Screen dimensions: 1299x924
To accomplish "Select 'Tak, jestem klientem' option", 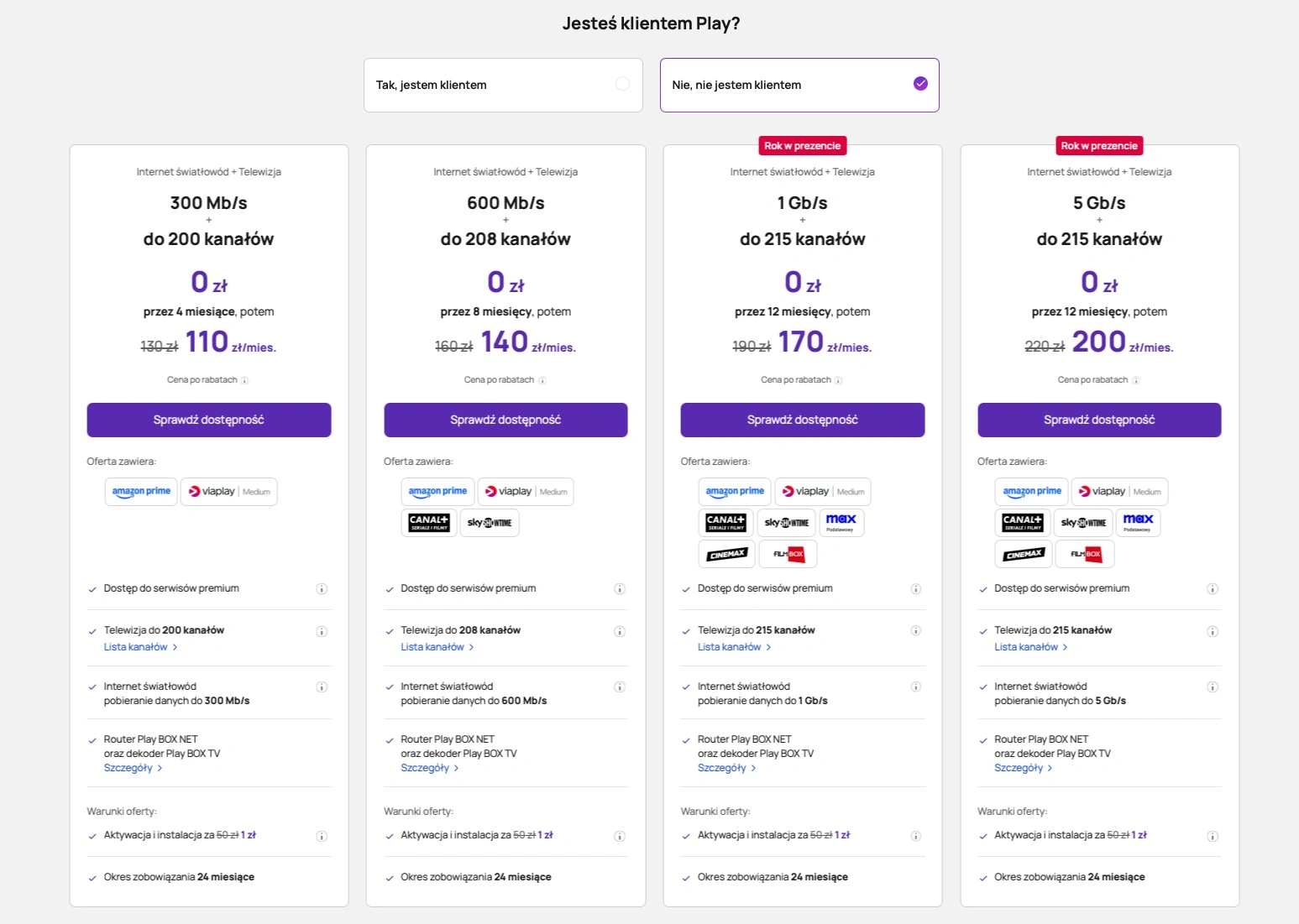I will [x=503, y=85].
